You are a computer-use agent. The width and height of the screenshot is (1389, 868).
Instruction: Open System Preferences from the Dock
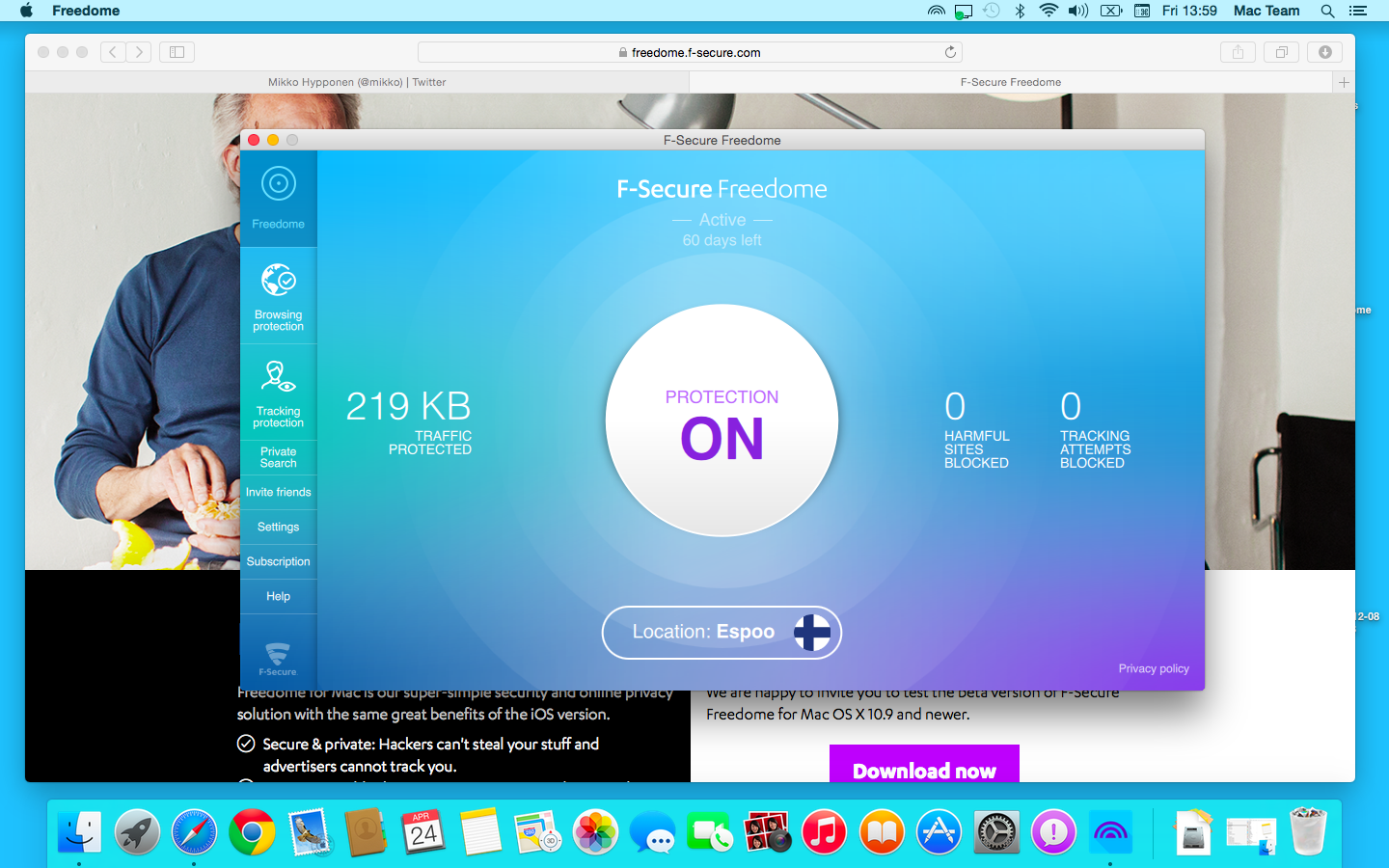(x=996, y=831)
